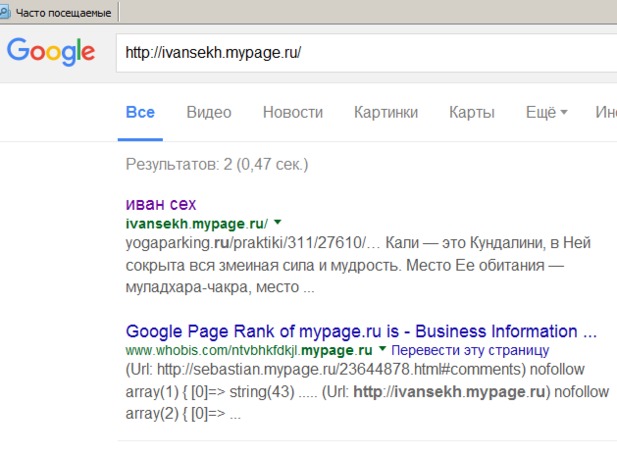Screen dimensions: 617x455
Task: Select the 'Все' results tab
Action: click(140, 113)
